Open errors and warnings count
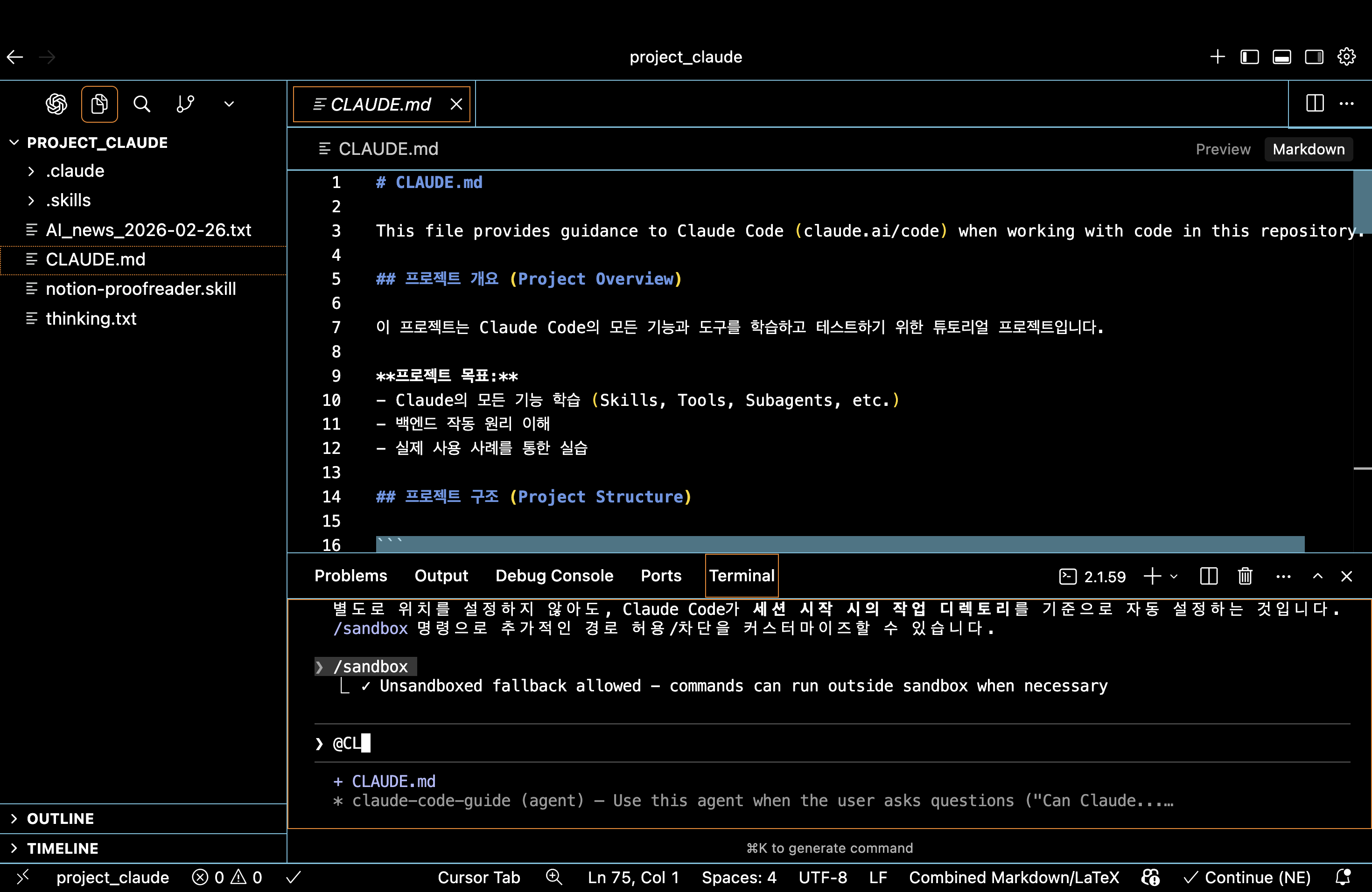The height and width of the screenshot is (892, 1372). coord(227,877)
